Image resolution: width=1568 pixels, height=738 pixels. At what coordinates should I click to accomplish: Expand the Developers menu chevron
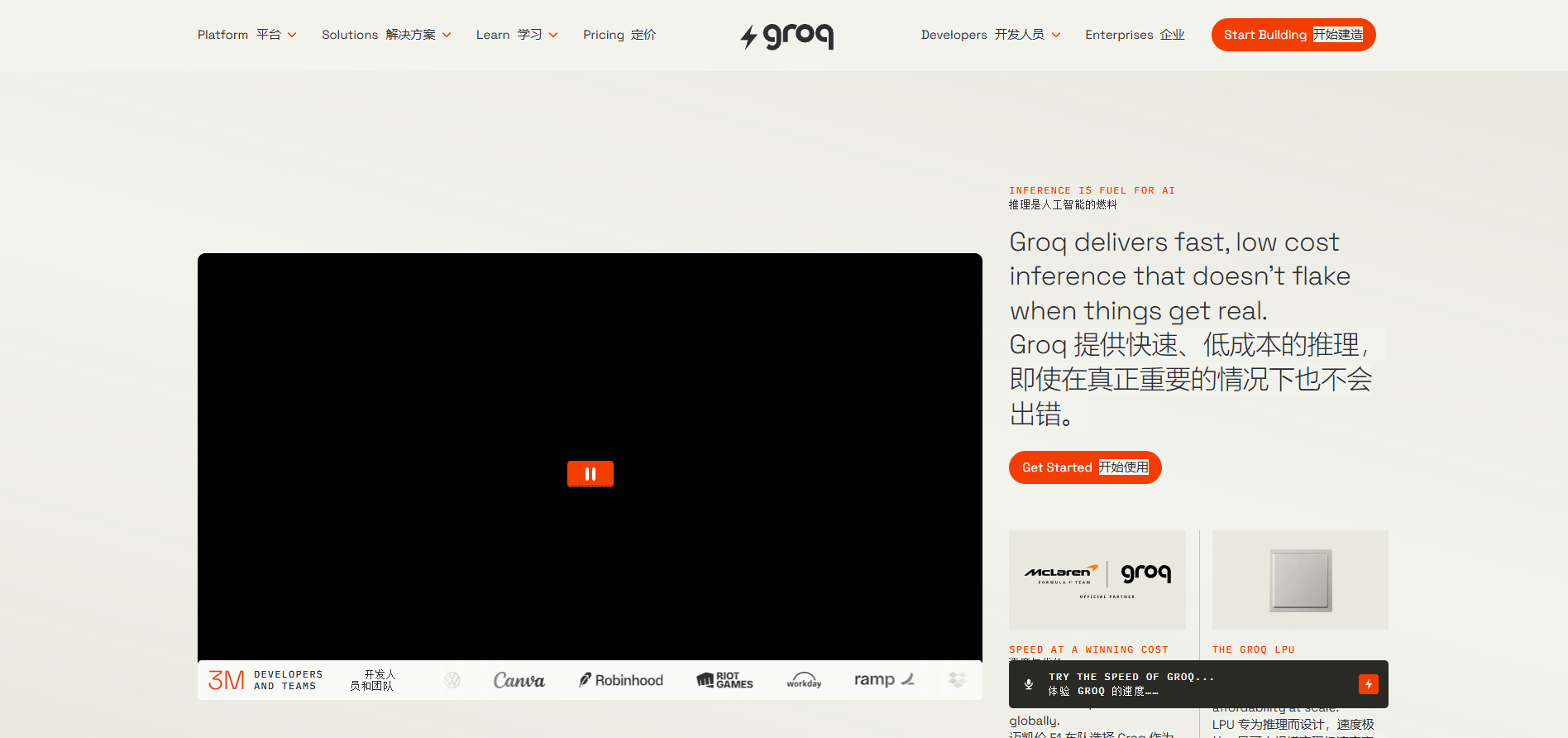click(x=1056, y=35)
